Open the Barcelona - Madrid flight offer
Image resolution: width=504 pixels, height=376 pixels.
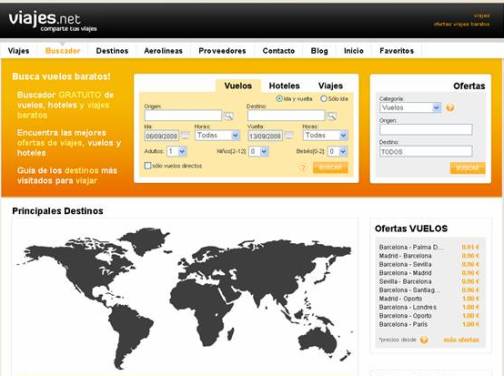coord(405,273)
